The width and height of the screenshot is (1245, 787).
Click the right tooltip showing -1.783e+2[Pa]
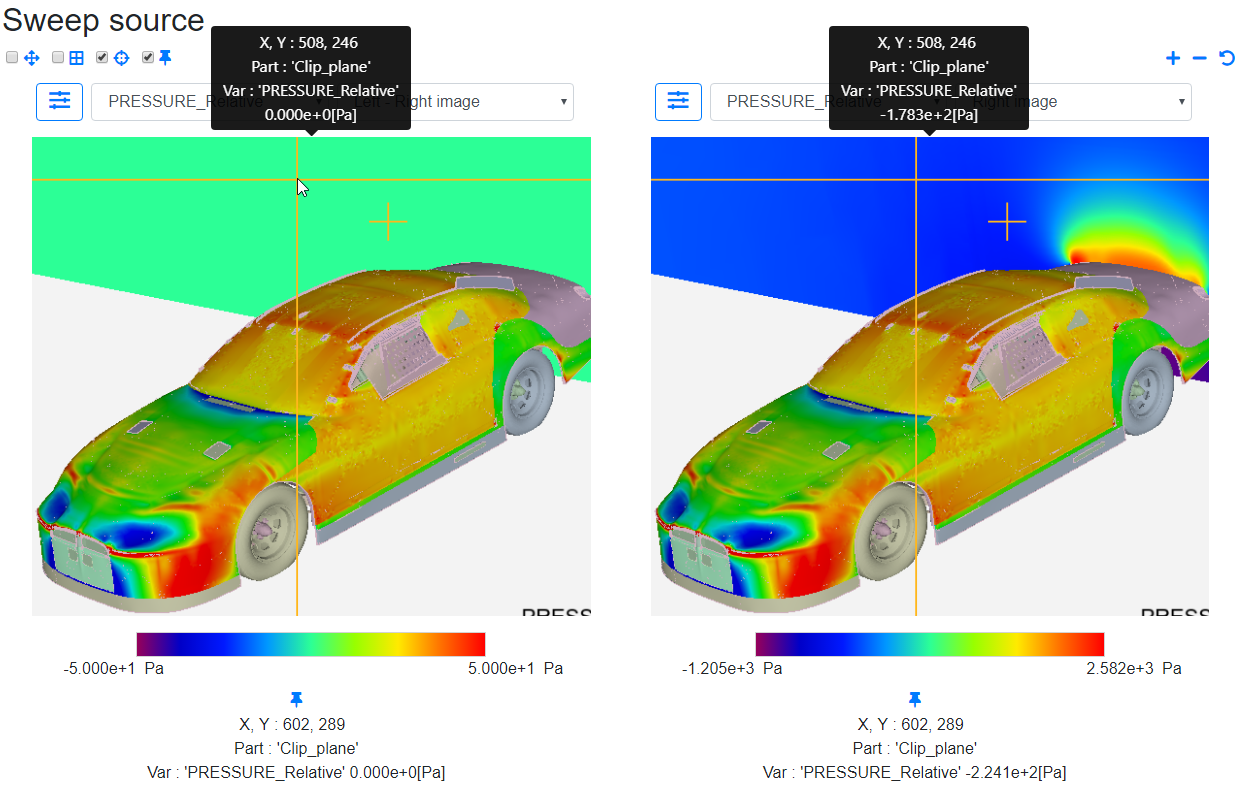(x=929, y=78)
